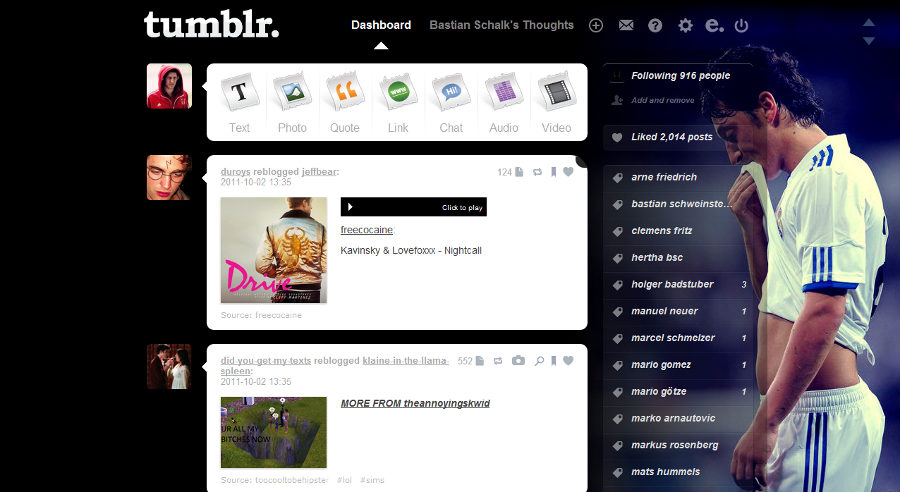Create a new Quote post

[345, 103]
